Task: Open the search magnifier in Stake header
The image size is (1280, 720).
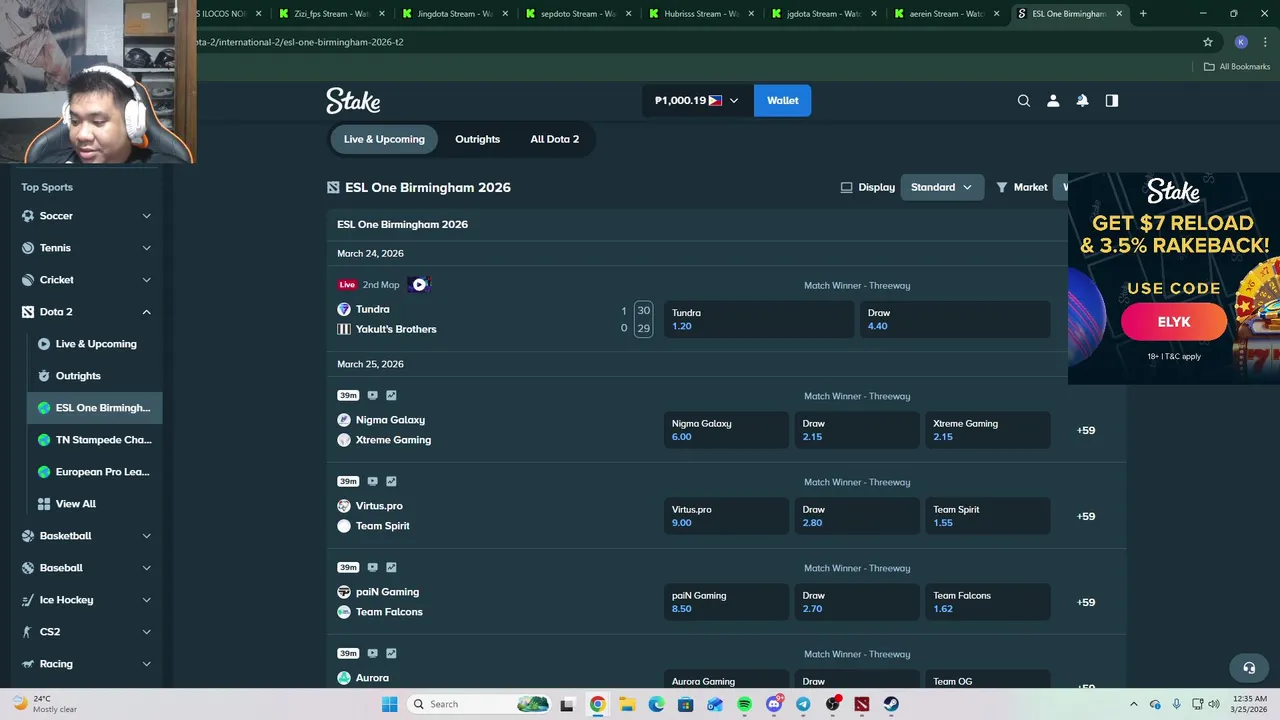Action: tap(1024, 101)
